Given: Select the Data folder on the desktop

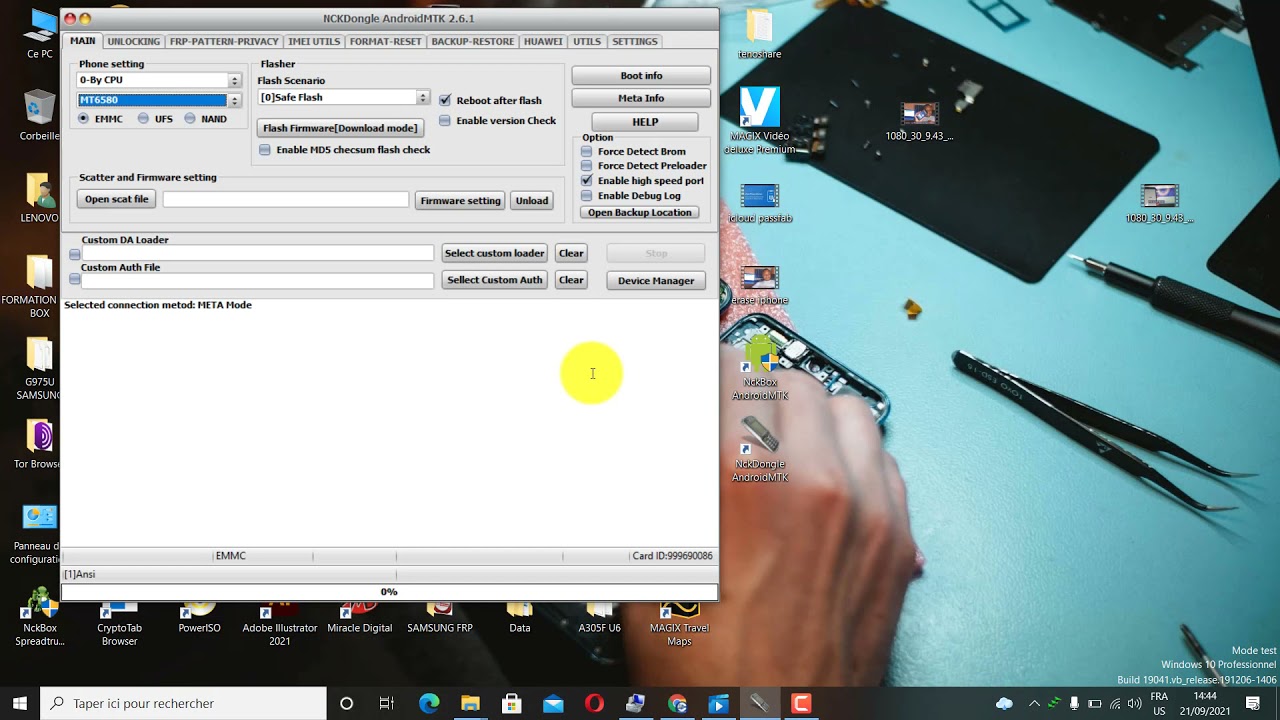Looking at the screenshot, I should pos(520,616).
